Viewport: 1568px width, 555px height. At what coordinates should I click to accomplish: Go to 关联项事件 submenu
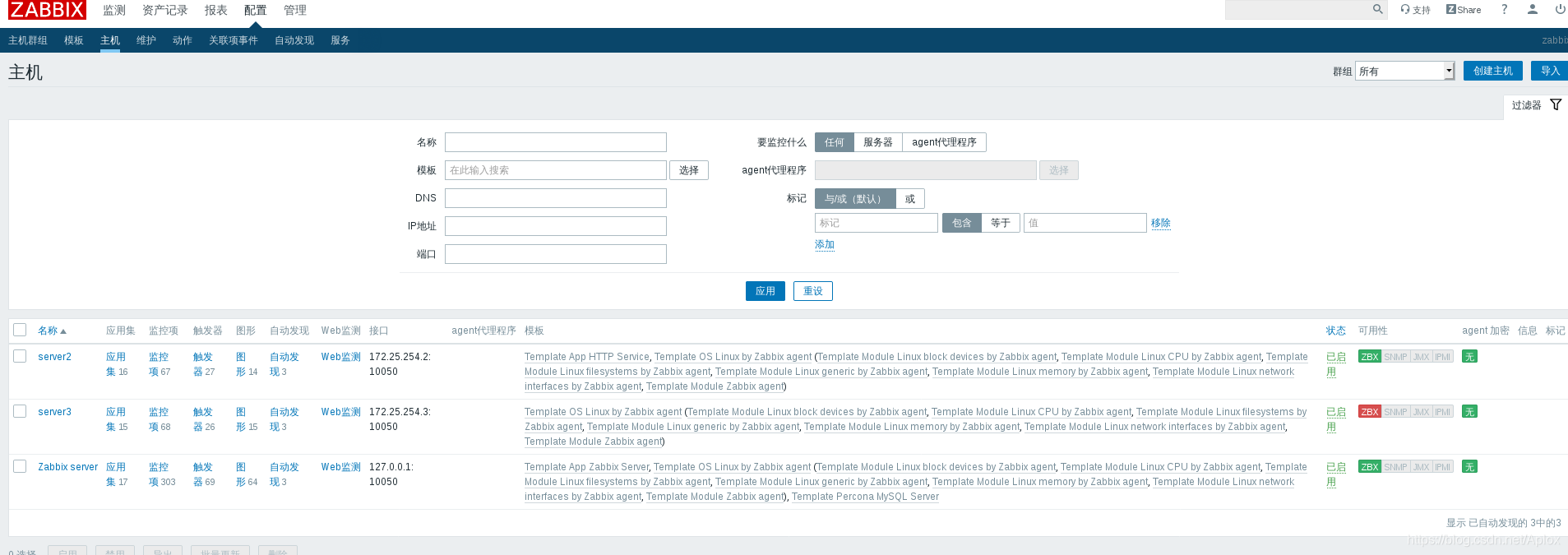click(x=234, y=40)
